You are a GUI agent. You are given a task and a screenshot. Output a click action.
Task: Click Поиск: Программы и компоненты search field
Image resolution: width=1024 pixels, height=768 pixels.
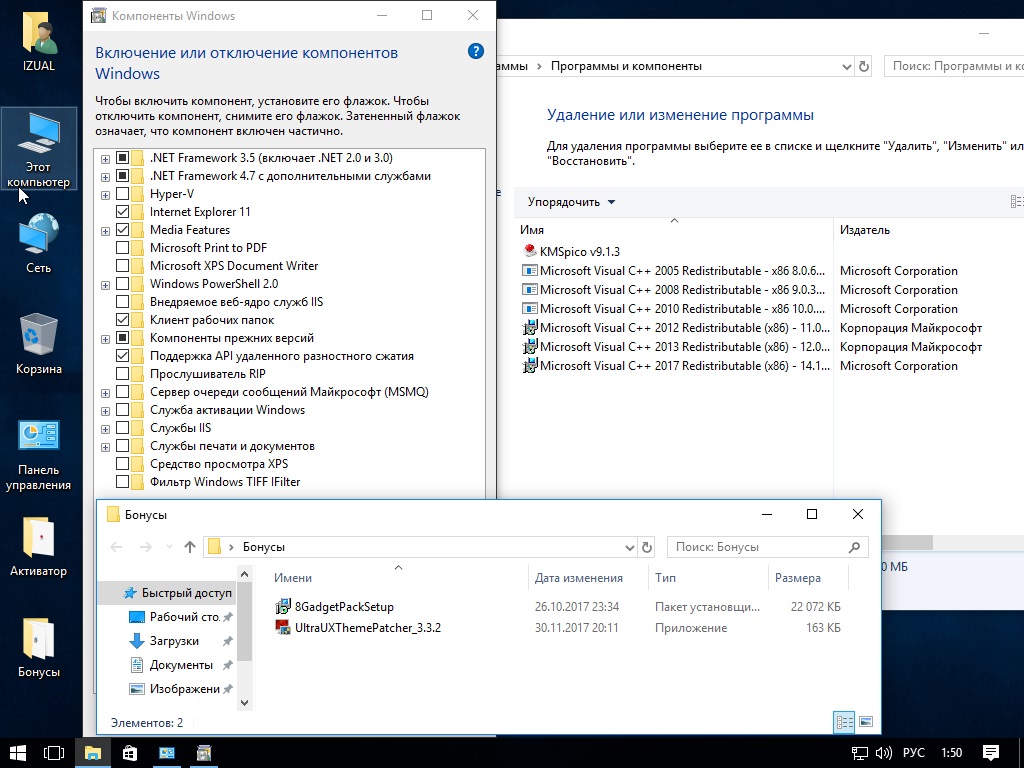click(953, 66)
